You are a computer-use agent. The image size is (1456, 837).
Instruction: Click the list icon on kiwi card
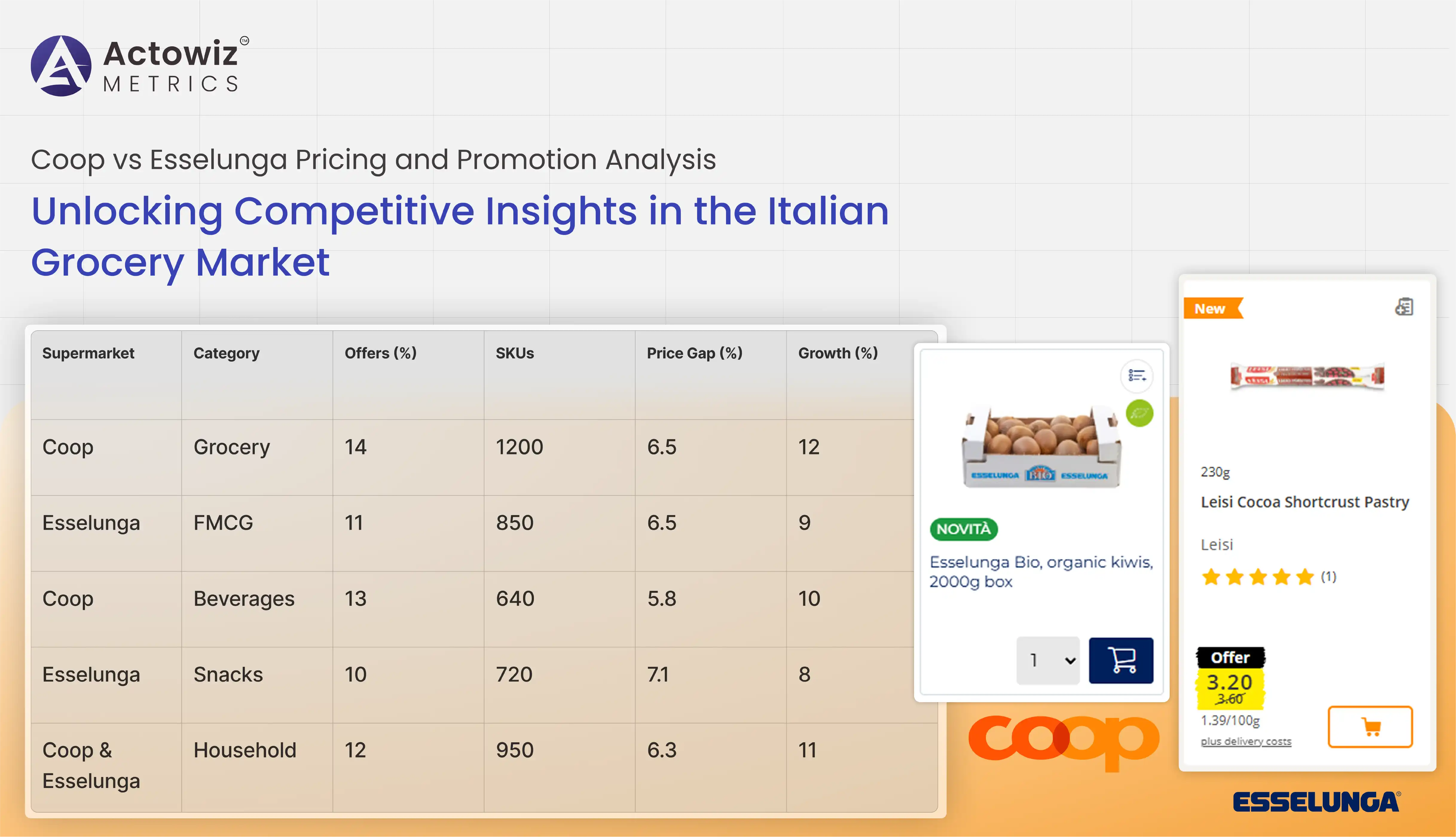click(1136, 376)
